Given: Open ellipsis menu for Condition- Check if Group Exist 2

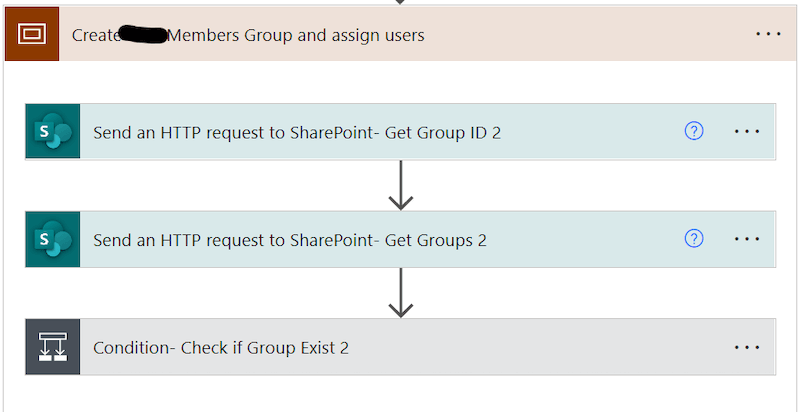Looking at the screenshot, I should click(747, 347).
